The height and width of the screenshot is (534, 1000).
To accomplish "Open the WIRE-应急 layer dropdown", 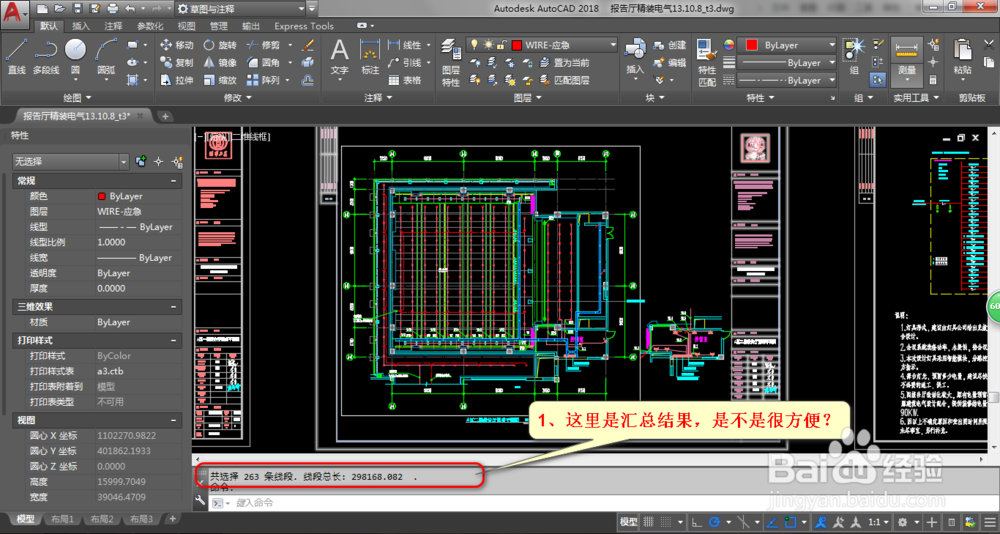I will click(x=541, y=45).
